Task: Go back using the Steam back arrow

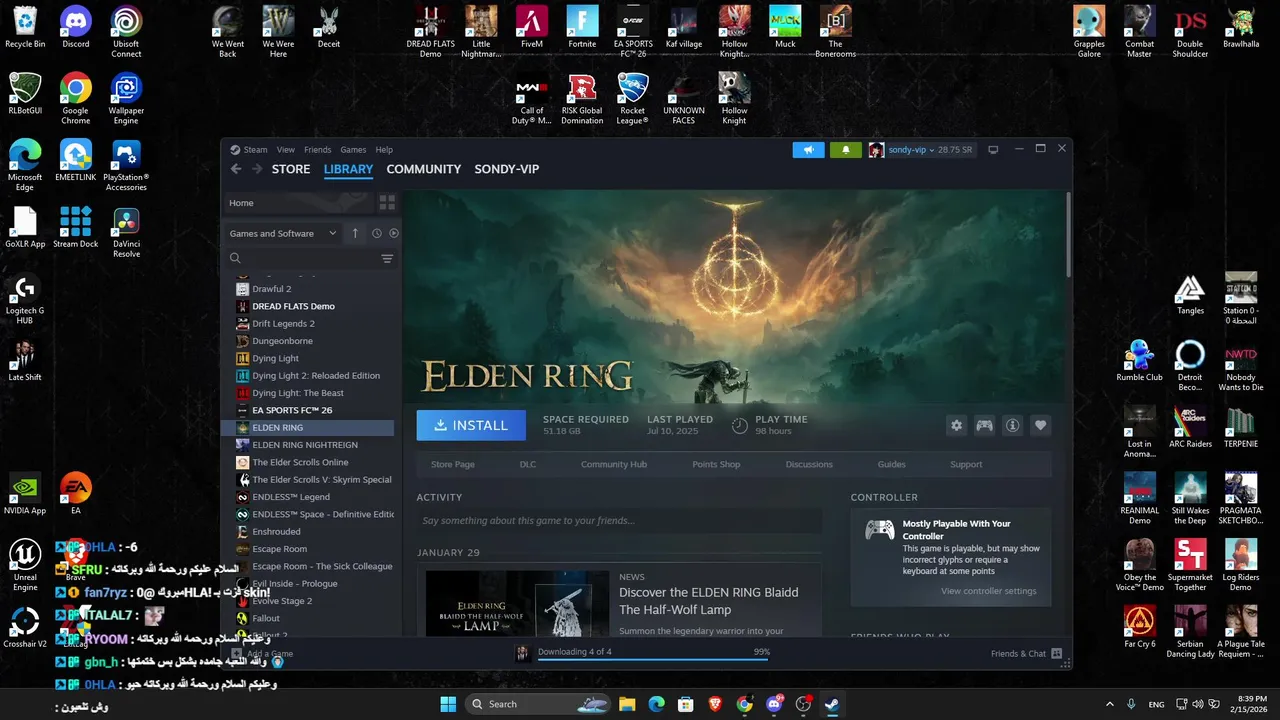Action: 236,169
